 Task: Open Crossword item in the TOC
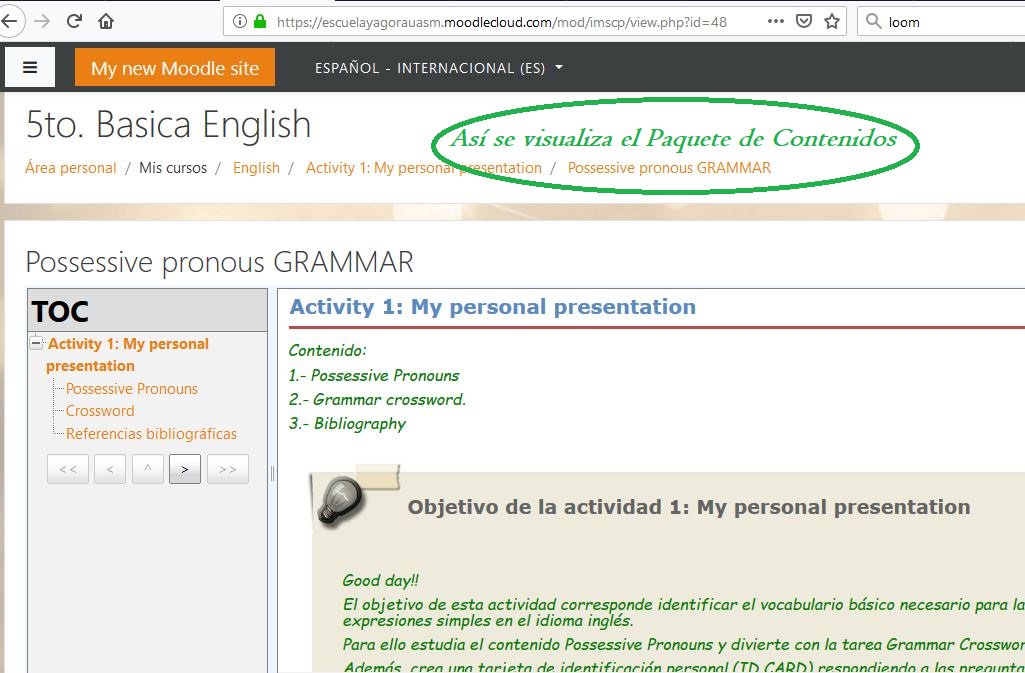tap(100, 411)
